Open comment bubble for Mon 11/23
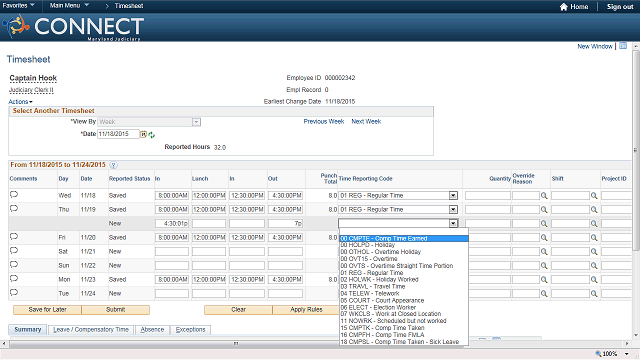 coord(14,278)
